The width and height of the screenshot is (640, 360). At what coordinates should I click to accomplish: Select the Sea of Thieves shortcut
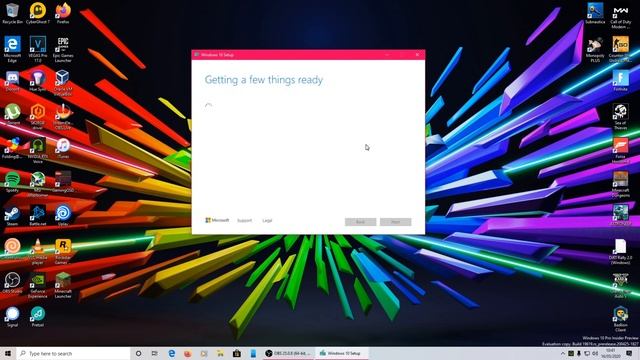pyautogui.click(x=620, y=117)
